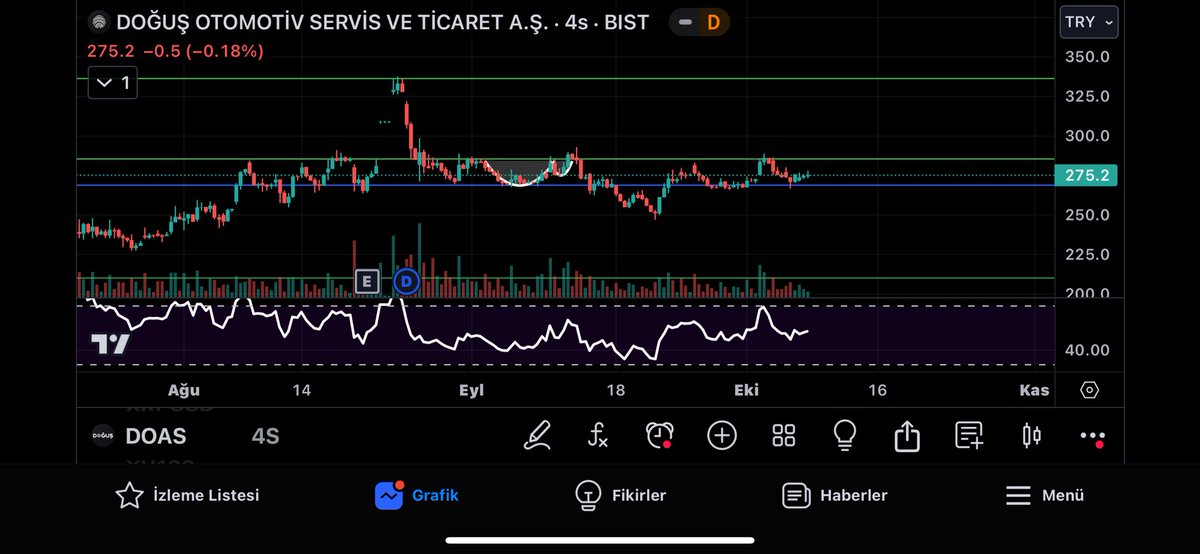Share the chart with the share icon
Image resolution: width=1200 pixels, height=554 pixels.
[x=907, y=435]
